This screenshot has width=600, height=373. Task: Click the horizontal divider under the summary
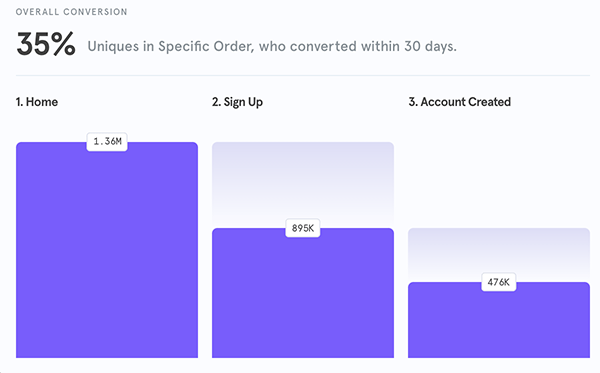point(303,75)
